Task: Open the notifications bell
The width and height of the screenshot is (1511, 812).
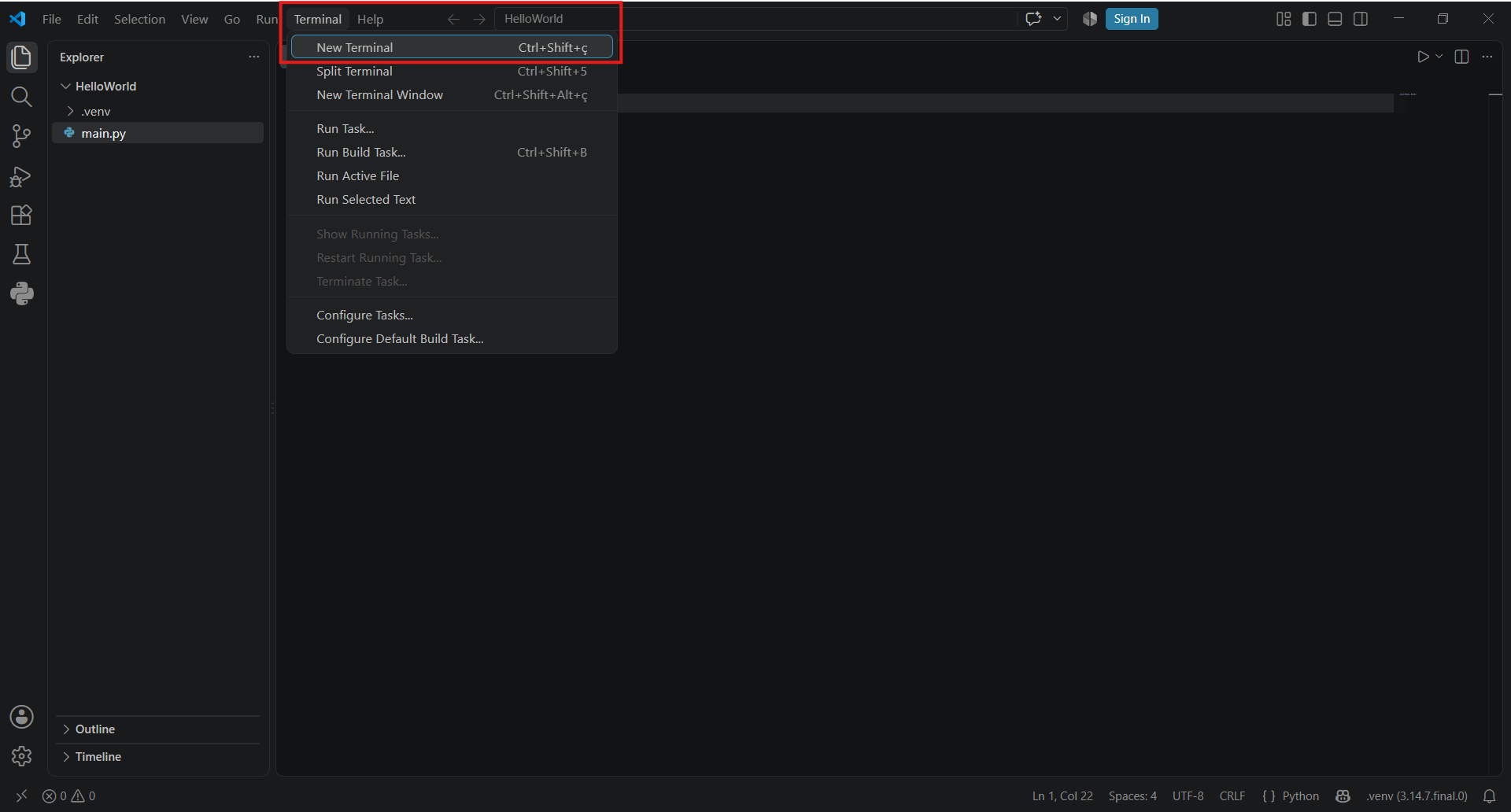Action: point(1489,796)
